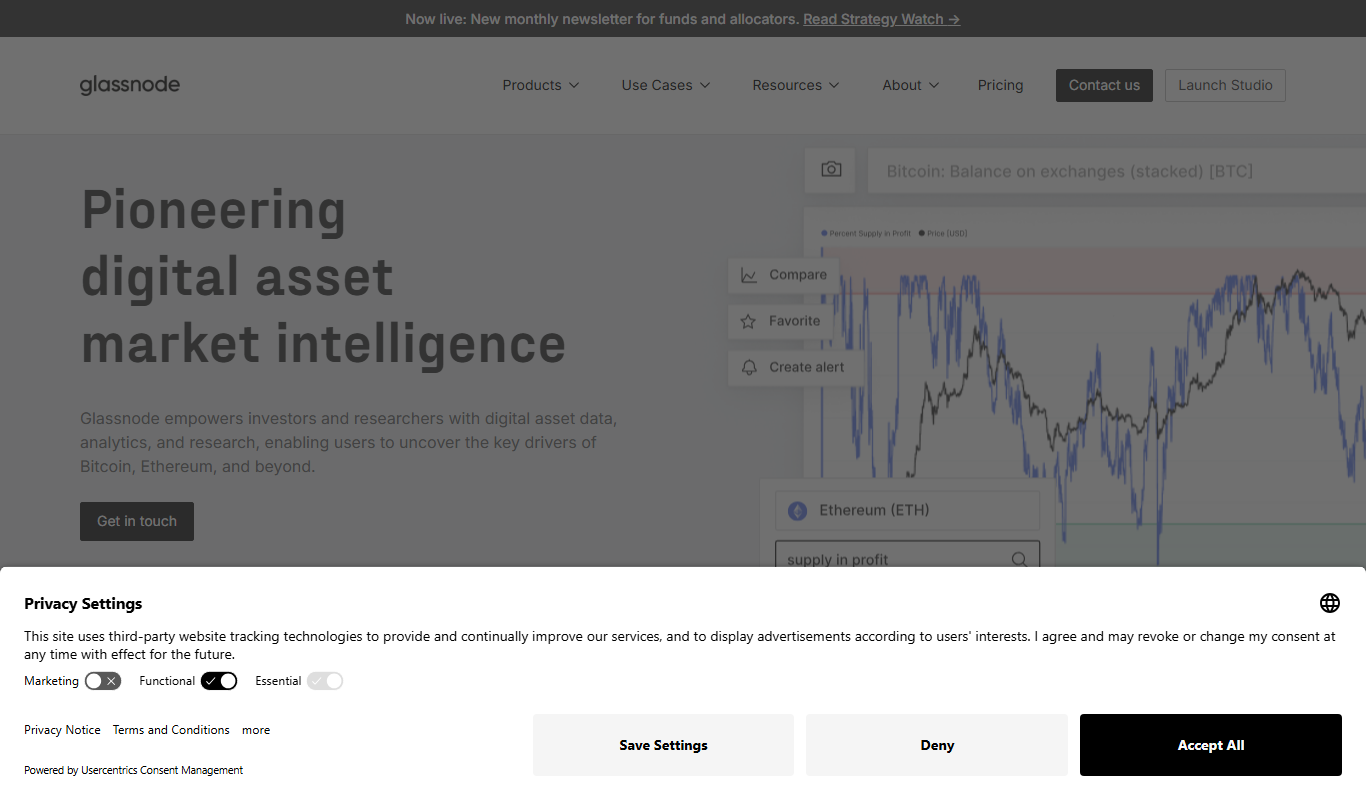This screenshot has height=800, width=1366.
Task: Click the glassnode logo
Action: point(130,85)
